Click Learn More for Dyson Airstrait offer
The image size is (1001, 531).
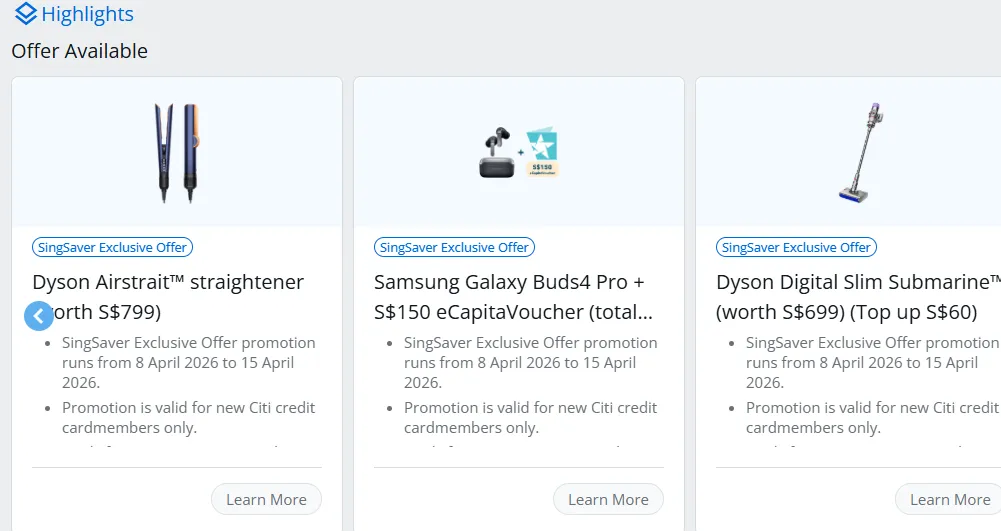(266, 499)
